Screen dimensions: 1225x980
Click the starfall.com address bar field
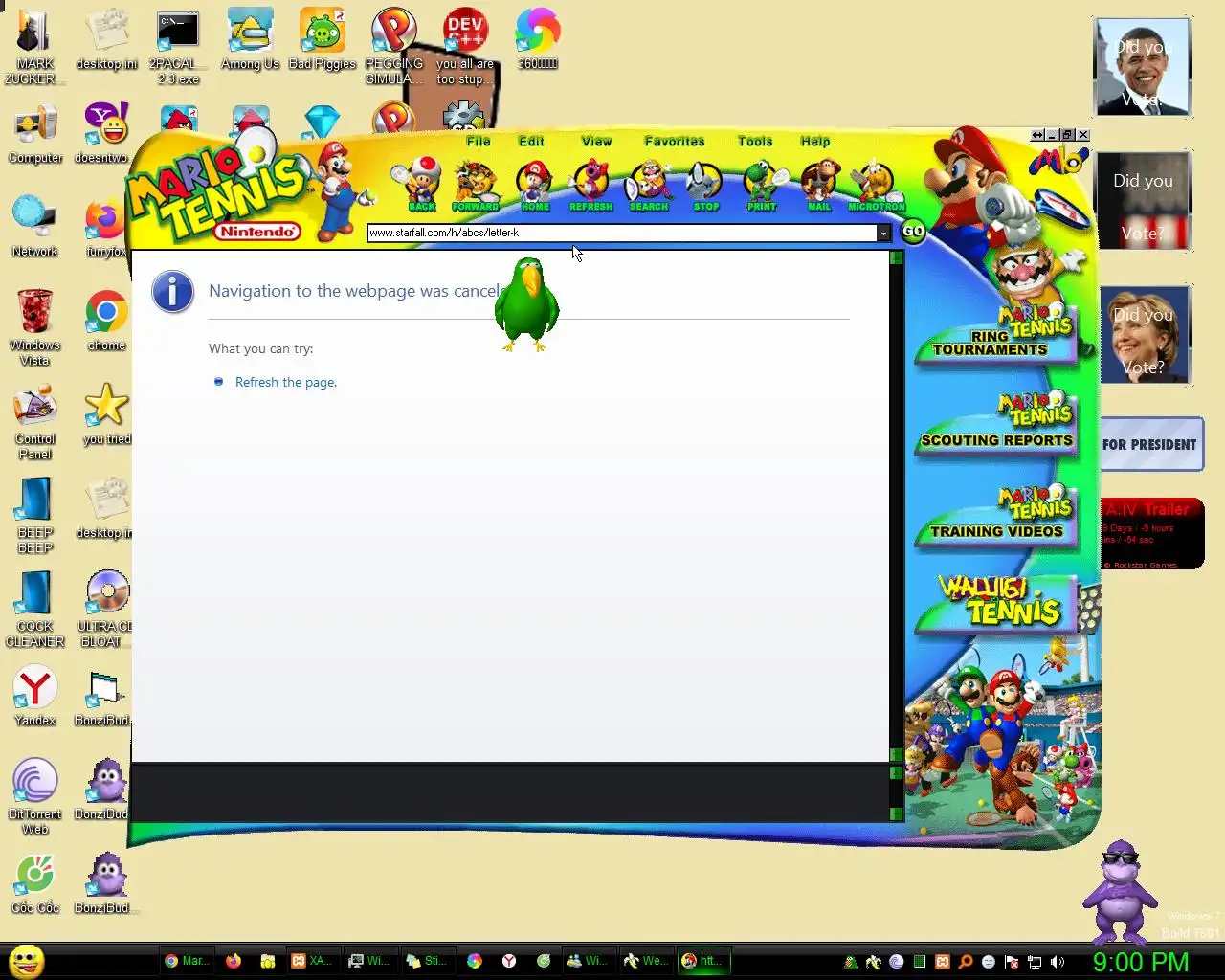pos(622,233)
